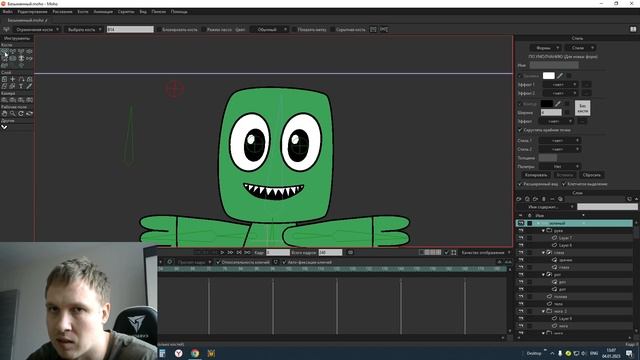Open the Выбрать кость dropdown

[84, 29]
